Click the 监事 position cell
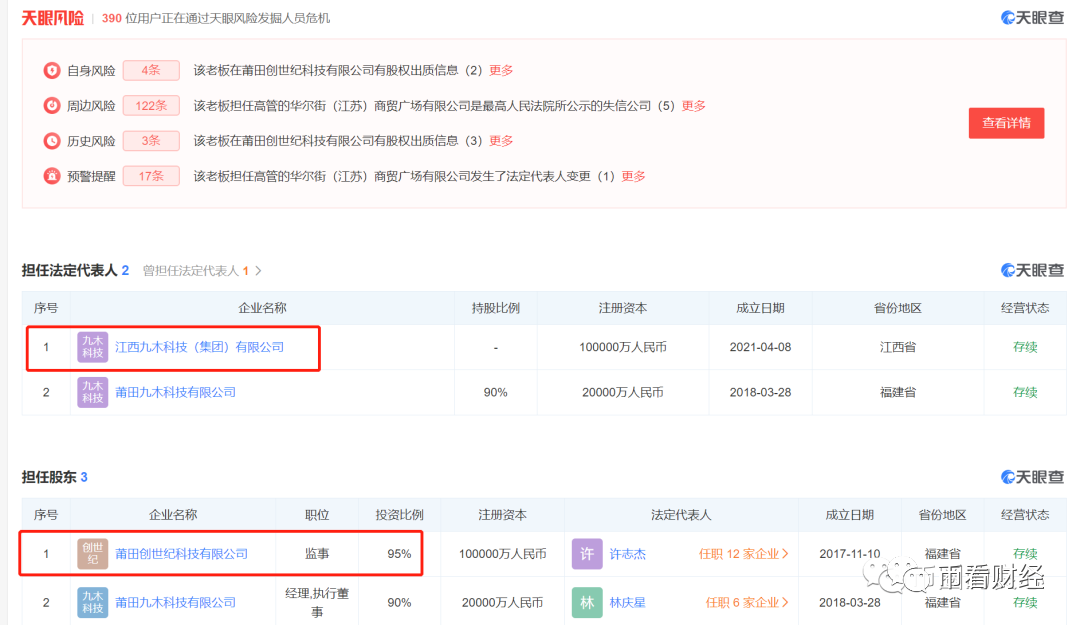This screenshot has height=625, width=1080. pyautogui.click(x=317, y=553)
